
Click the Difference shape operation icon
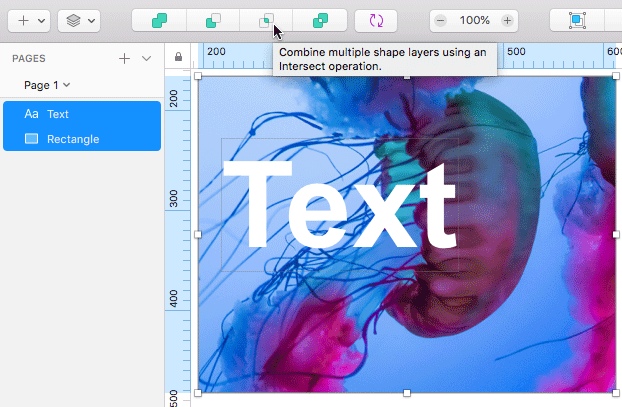pos(320,20)
